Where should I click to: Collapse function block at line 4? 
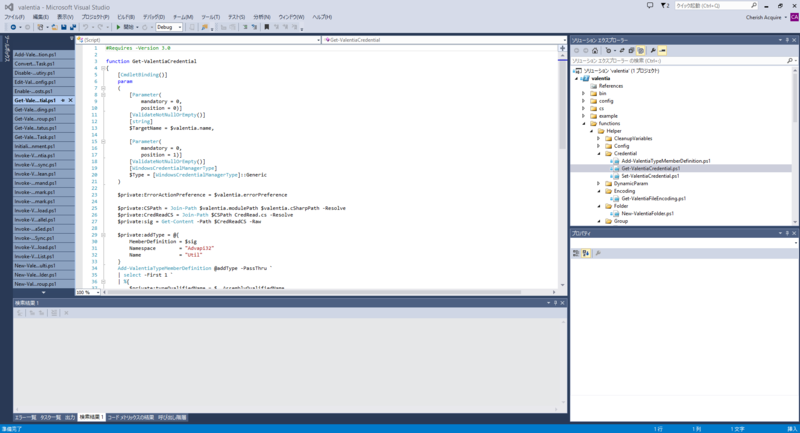pyautogui.click(x=103, y=68)
